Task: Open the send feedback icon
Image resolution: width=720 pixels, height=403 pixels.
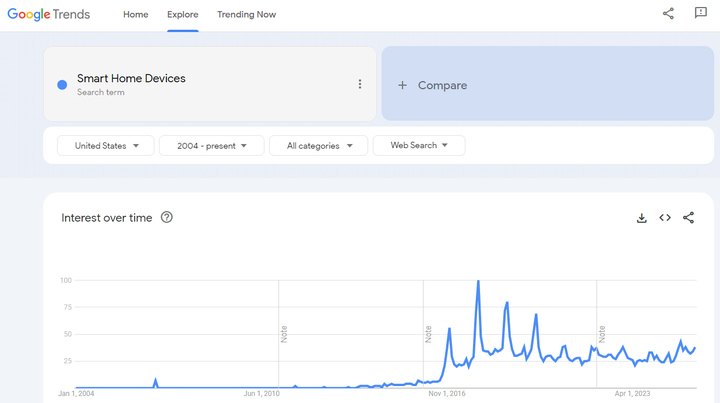Action: pos(700,14)
